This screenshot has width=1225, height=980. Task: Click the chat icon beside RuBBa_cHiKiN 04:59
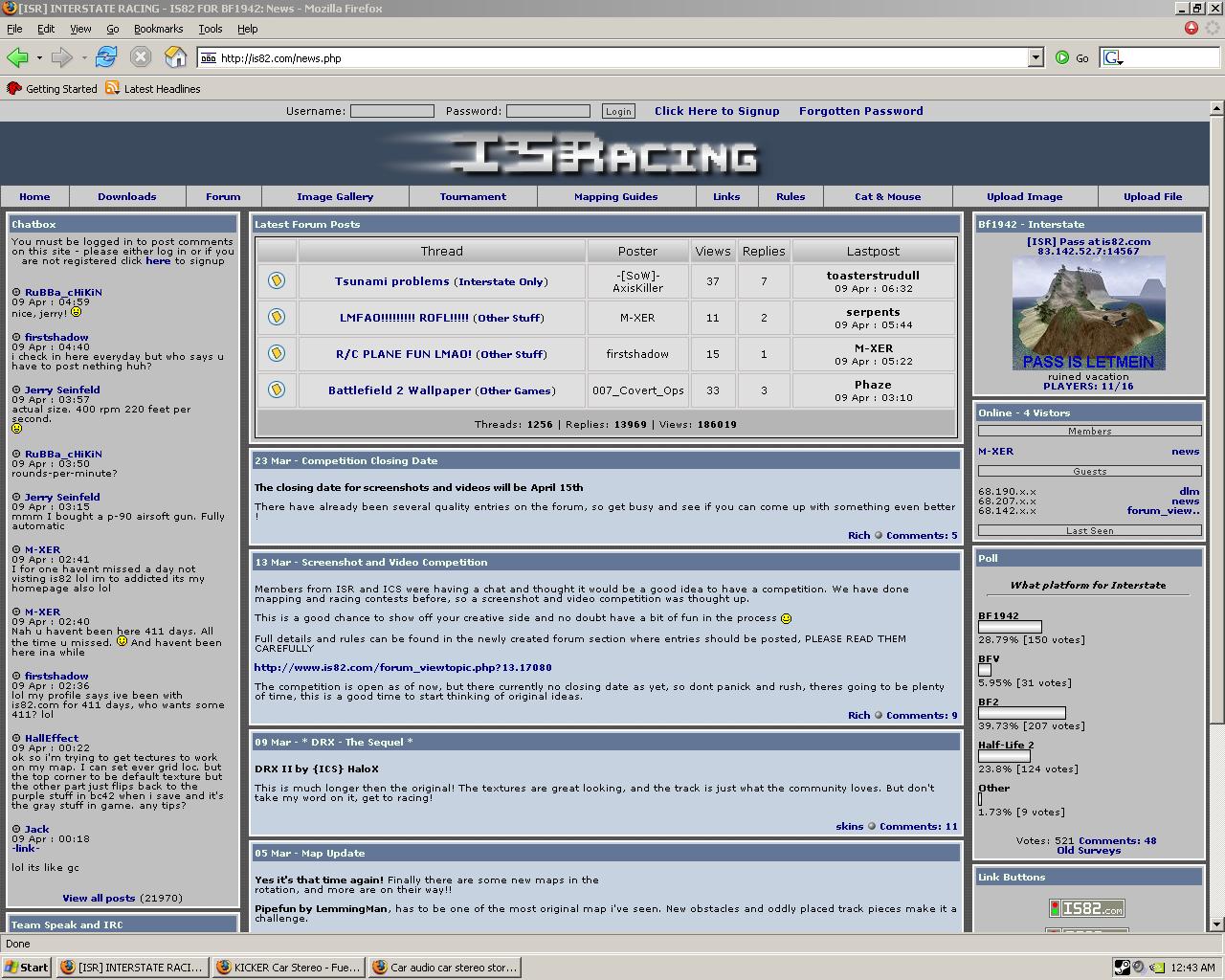click(x=16, y=292)
